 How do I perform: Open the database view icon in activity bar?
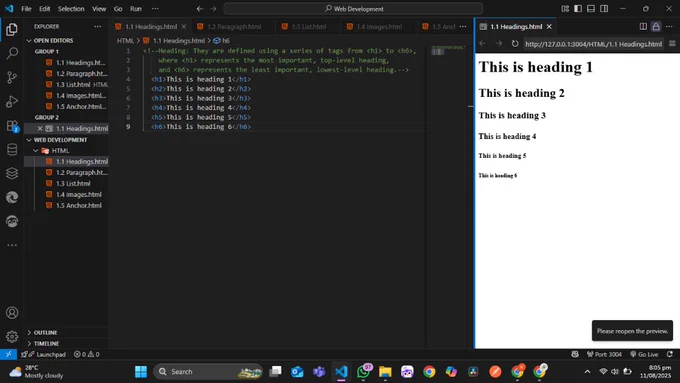12,150
